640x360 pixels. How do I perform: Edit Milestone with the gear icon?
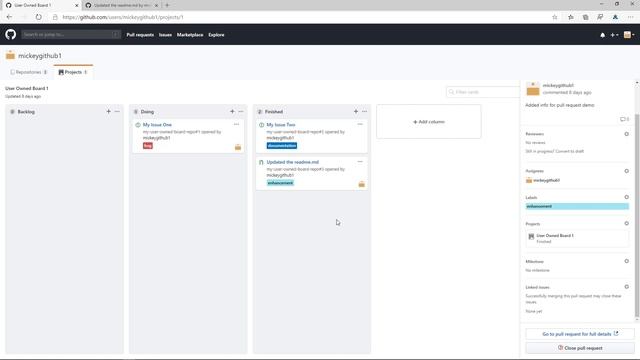click(627, 261)
